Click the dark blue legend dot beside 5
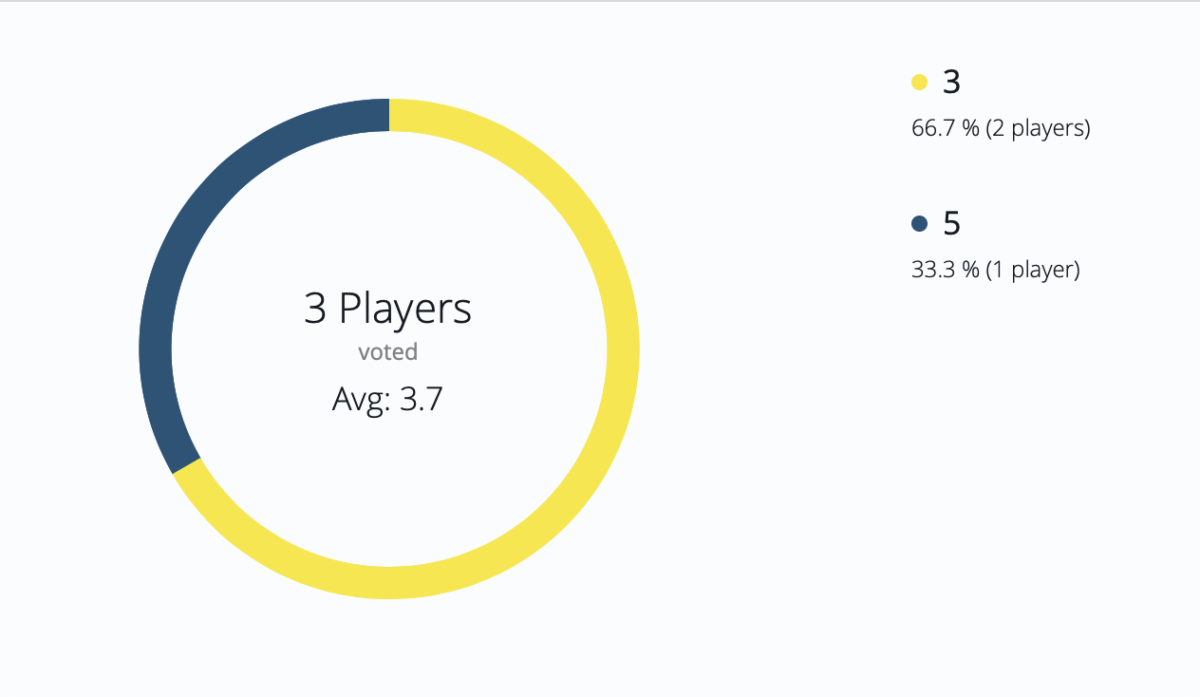1200x697 pixels. click(x=920, y=224)
